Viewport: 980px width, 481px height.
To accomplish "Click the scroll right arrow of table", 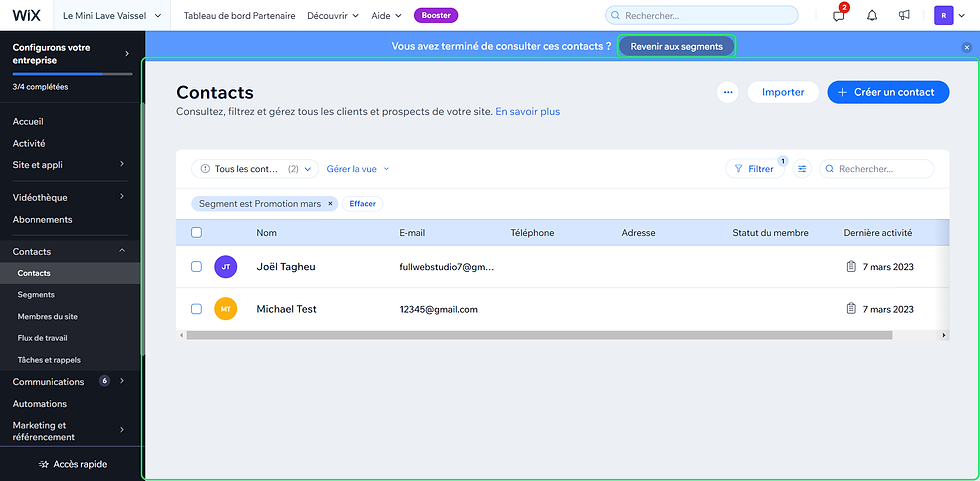I will (944, 336).
